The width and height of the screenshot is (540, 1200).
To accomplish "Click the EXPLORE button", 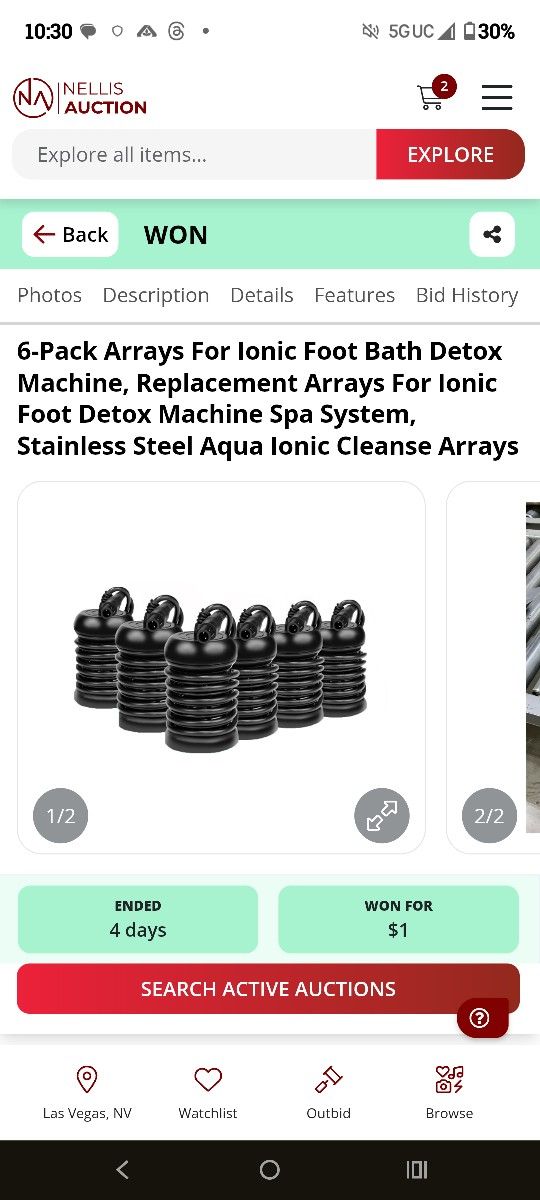I will point(450,154).
